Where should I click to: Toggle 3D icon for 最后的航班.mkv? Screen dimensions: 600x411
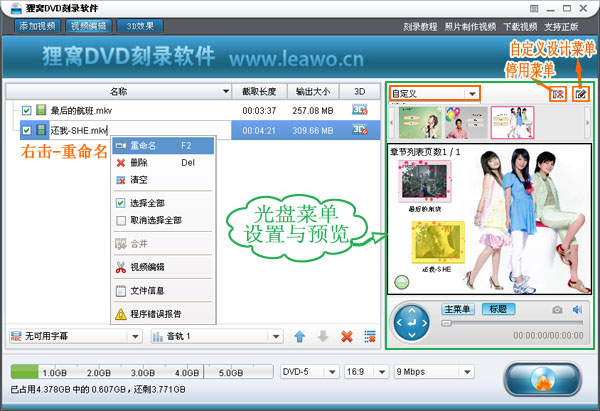[360, 110]
